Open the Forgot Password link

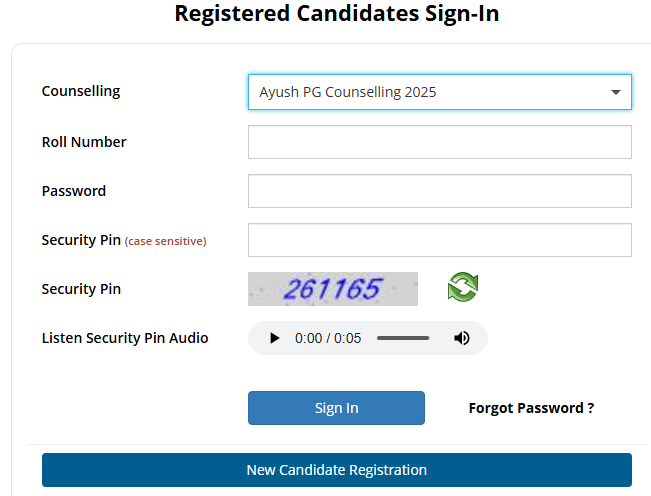click(531, 408)
